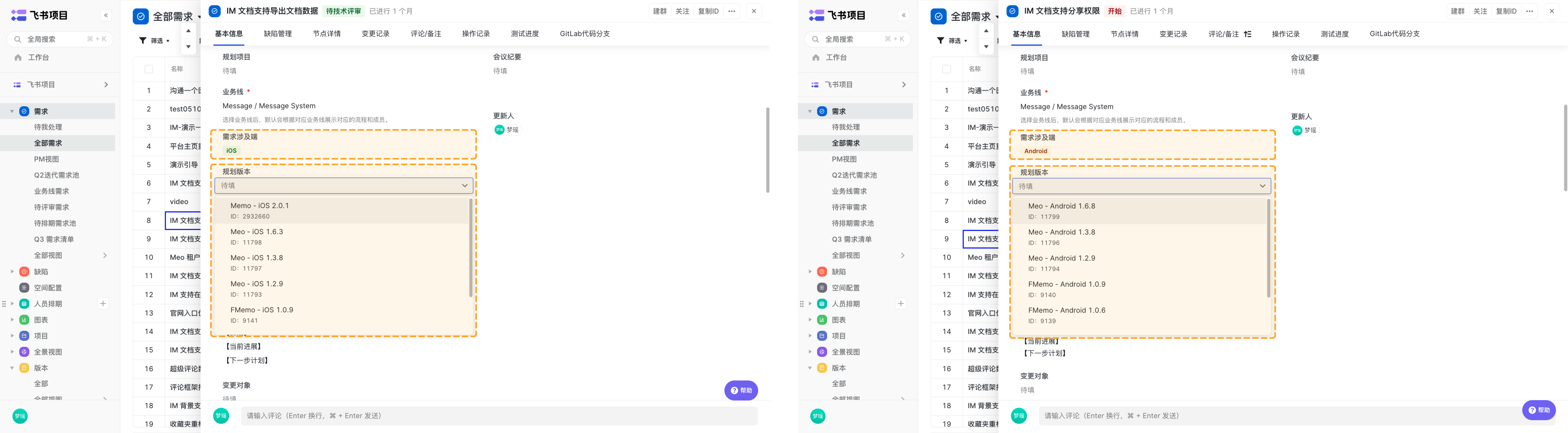Image resolution: width=1568 pixels, height=433 pixels.
Task: Click the 空间配置 icon in the iOS window sidebar
Action: (x=24, y=288)
